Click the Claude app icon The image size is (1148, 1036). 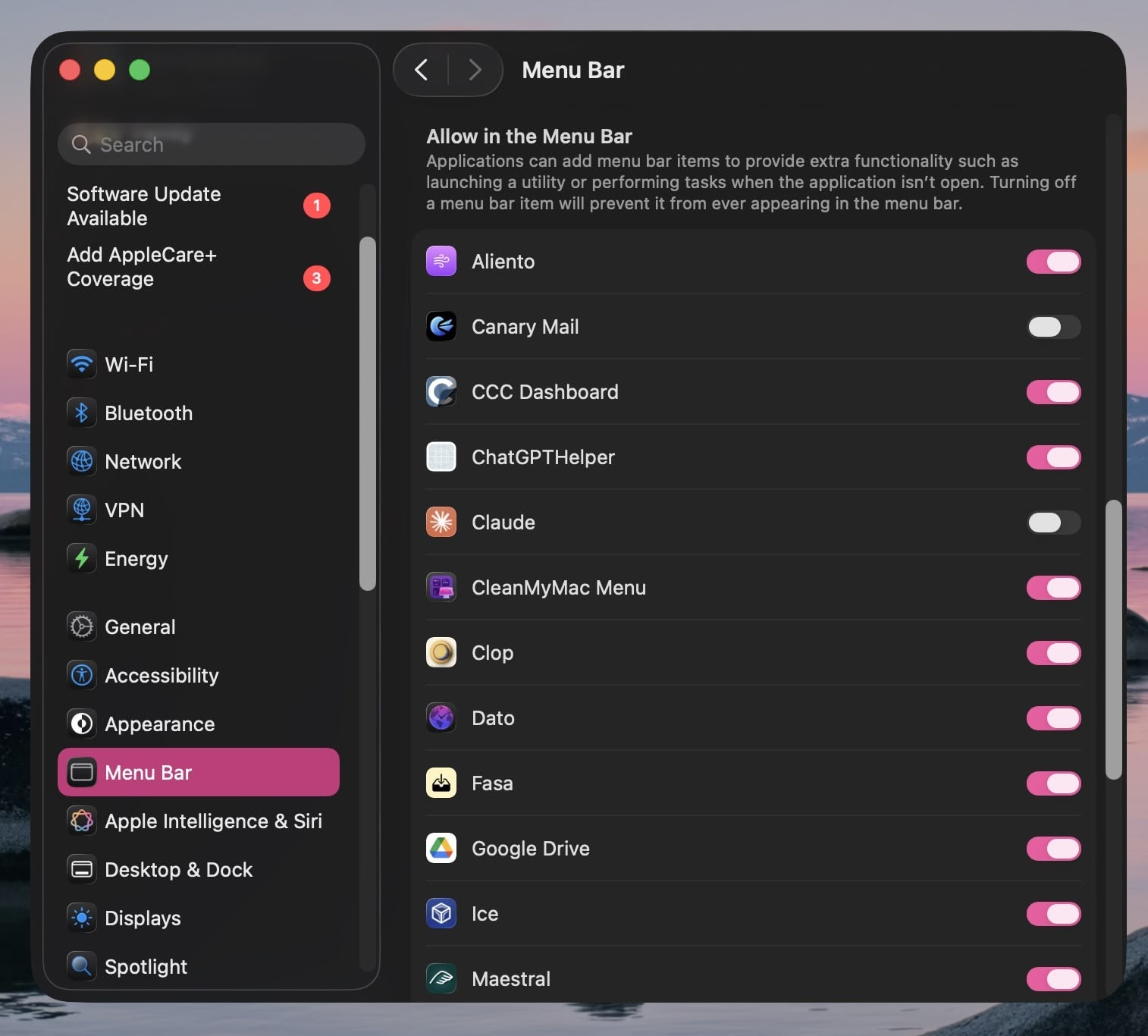point(441,523)
